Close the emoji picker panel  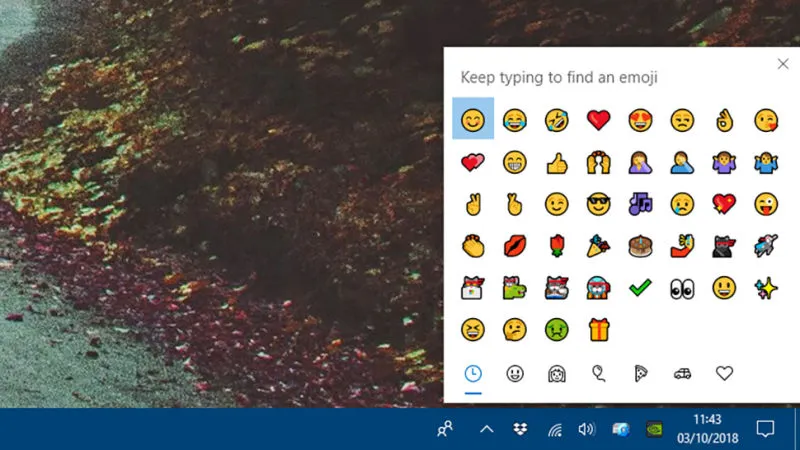(782, 64)
